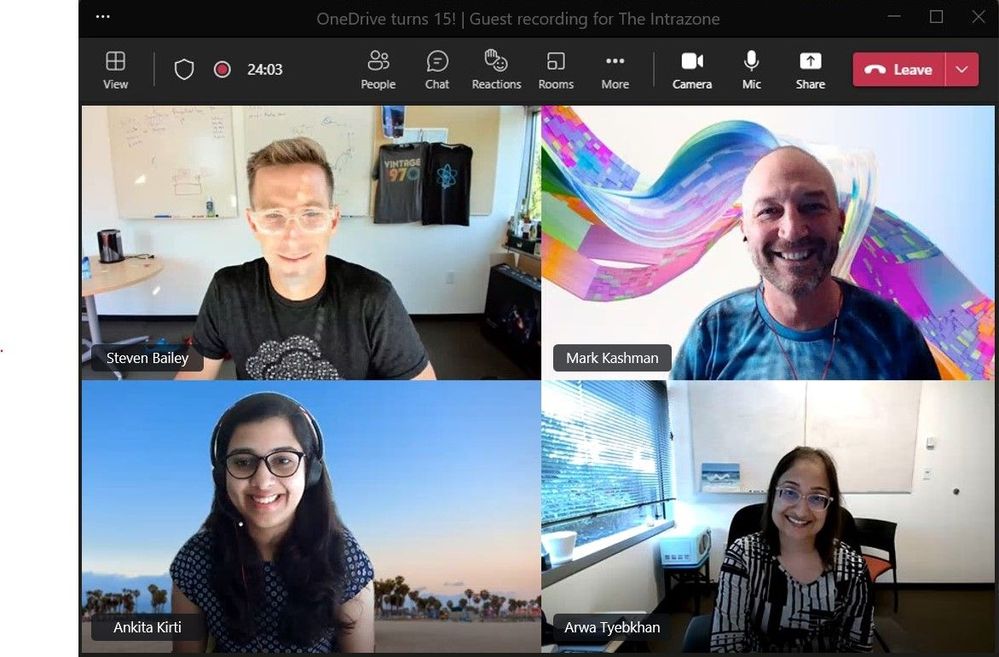Minimize the Teams meeting window
This screenshot has width=999, height=657.
pos(894,17)
